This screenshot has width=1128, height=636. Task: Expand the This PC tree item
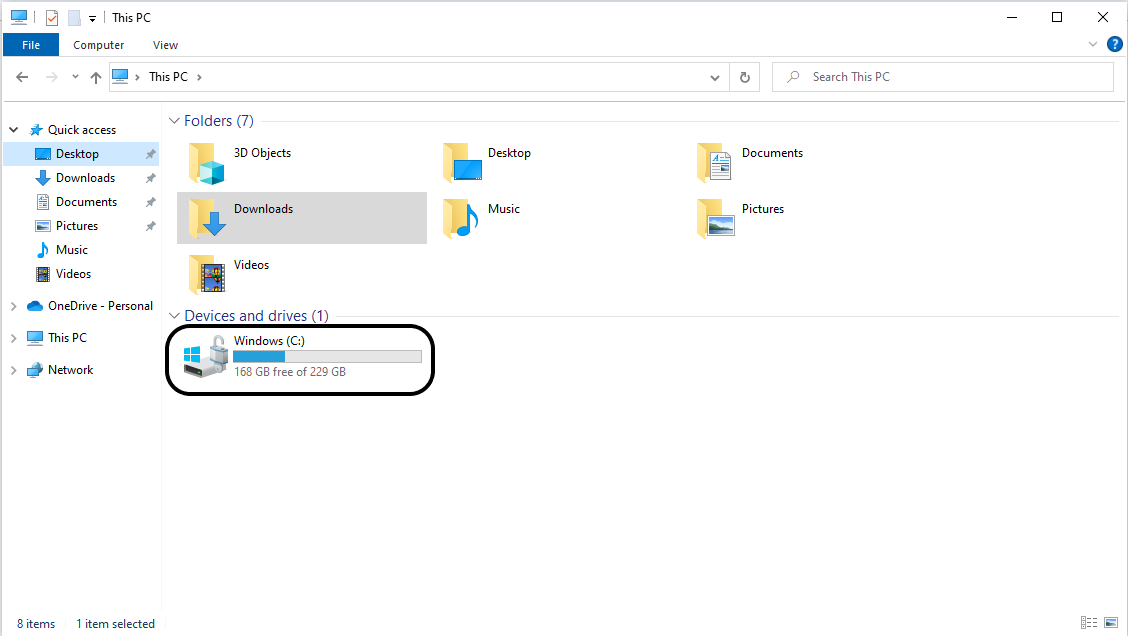tap(13, 337)
